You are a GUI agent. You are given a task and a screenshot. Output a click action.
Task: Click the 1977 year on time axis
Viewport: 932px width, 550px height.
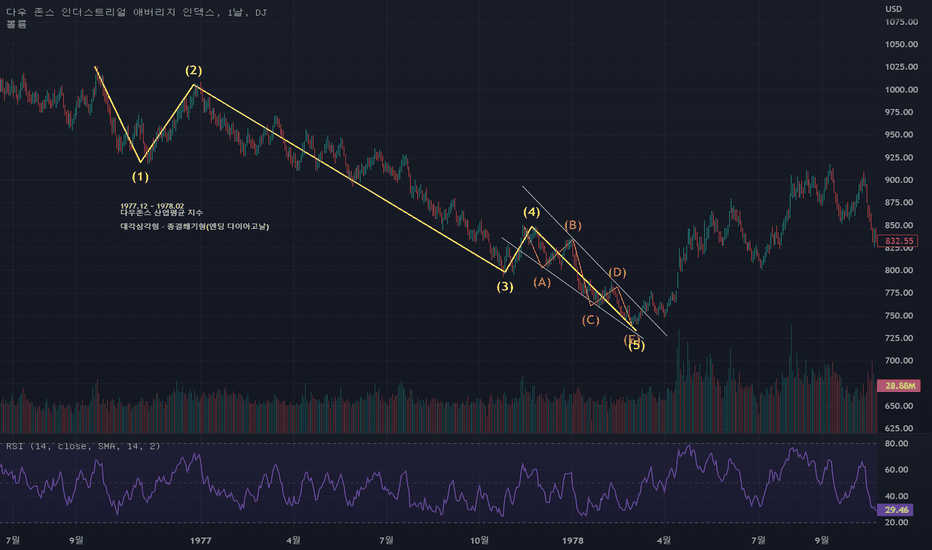[x=201, y=540]
